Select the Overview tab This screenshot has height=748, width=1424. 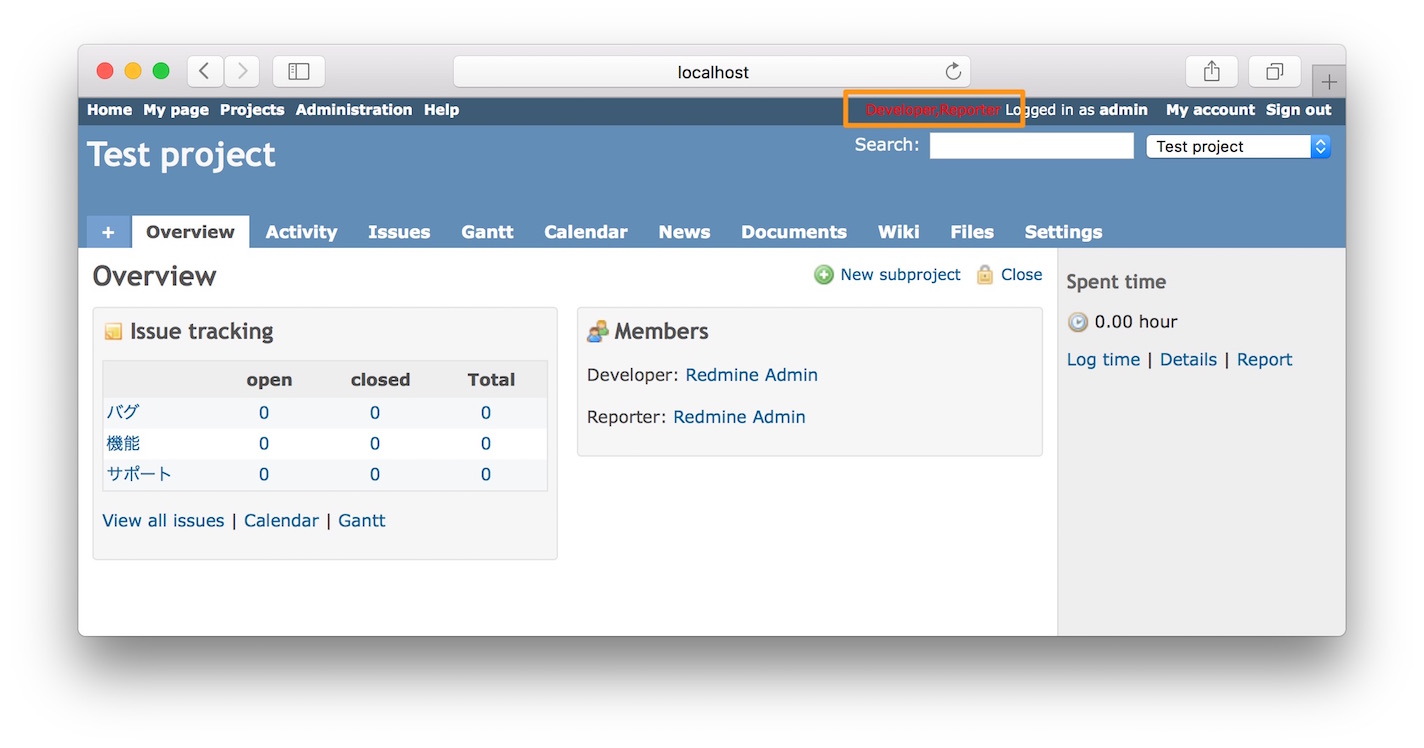click(x=190, y=232)
